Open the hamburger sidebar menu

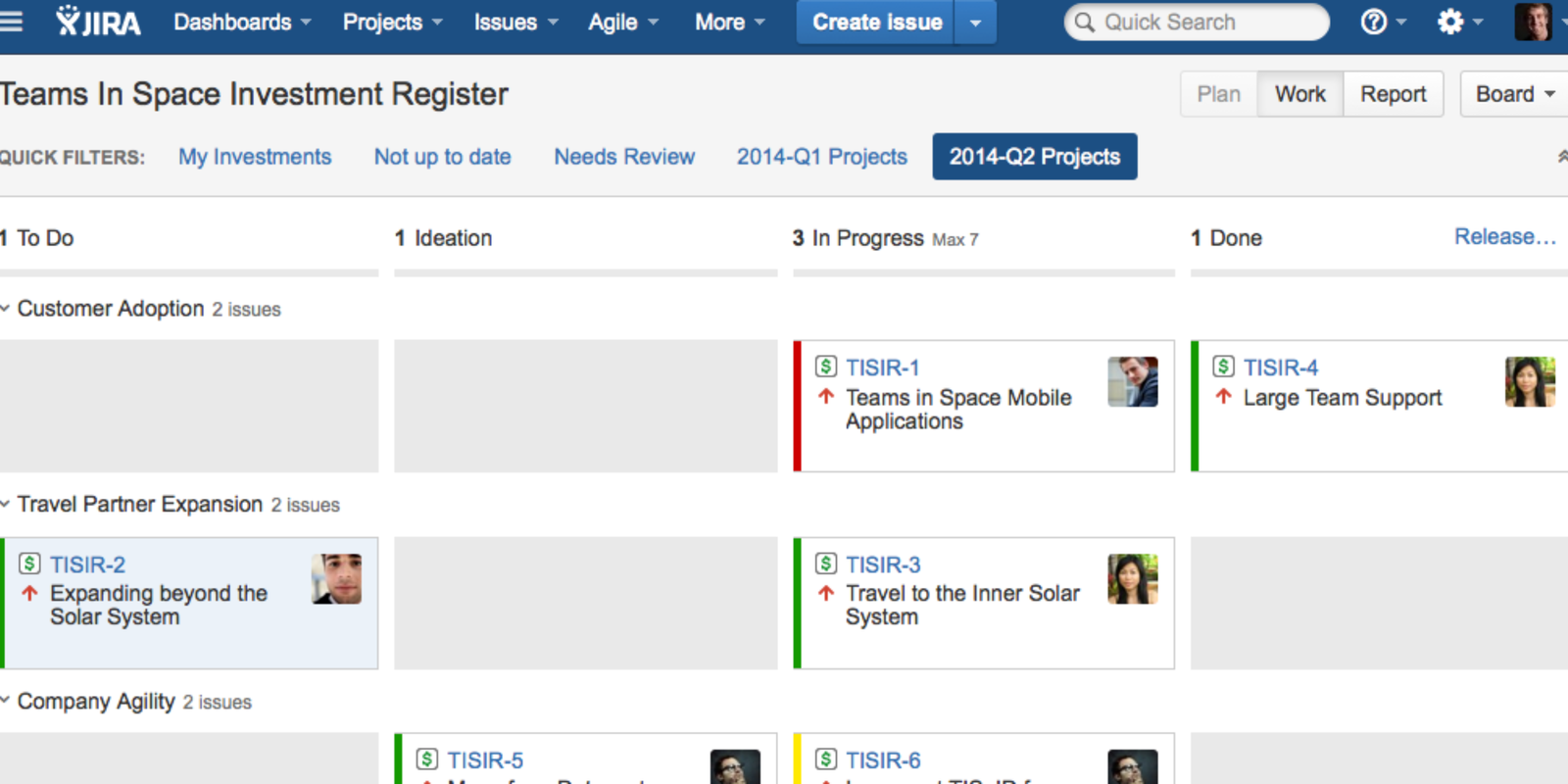click(11, 22)
